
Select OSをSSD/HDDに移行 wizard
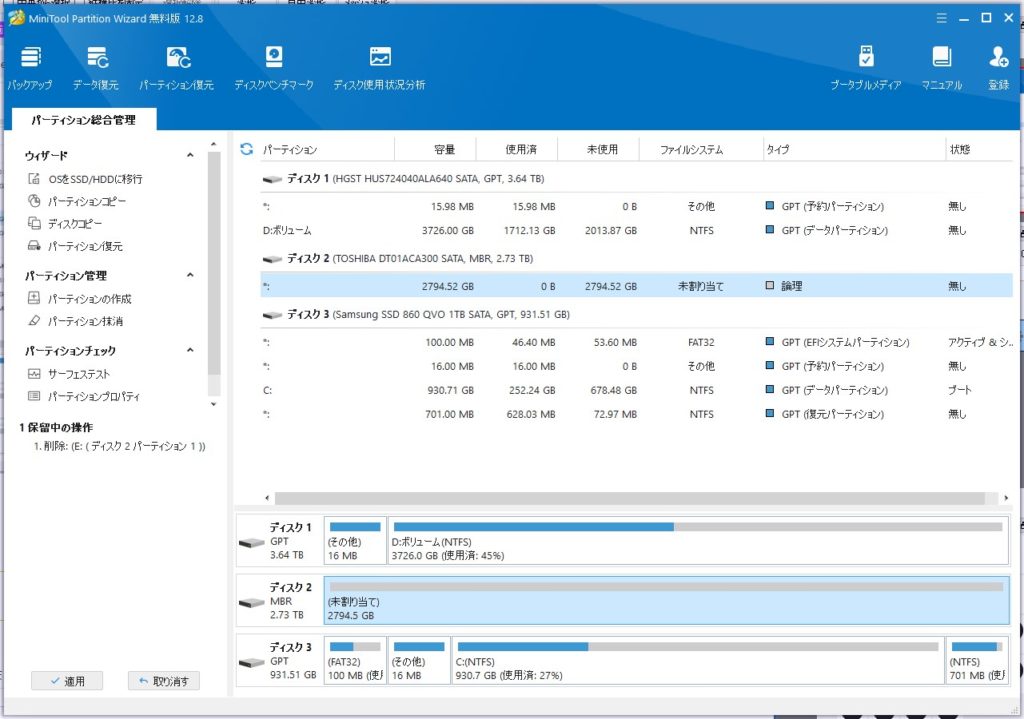click(x=94, y=179)
